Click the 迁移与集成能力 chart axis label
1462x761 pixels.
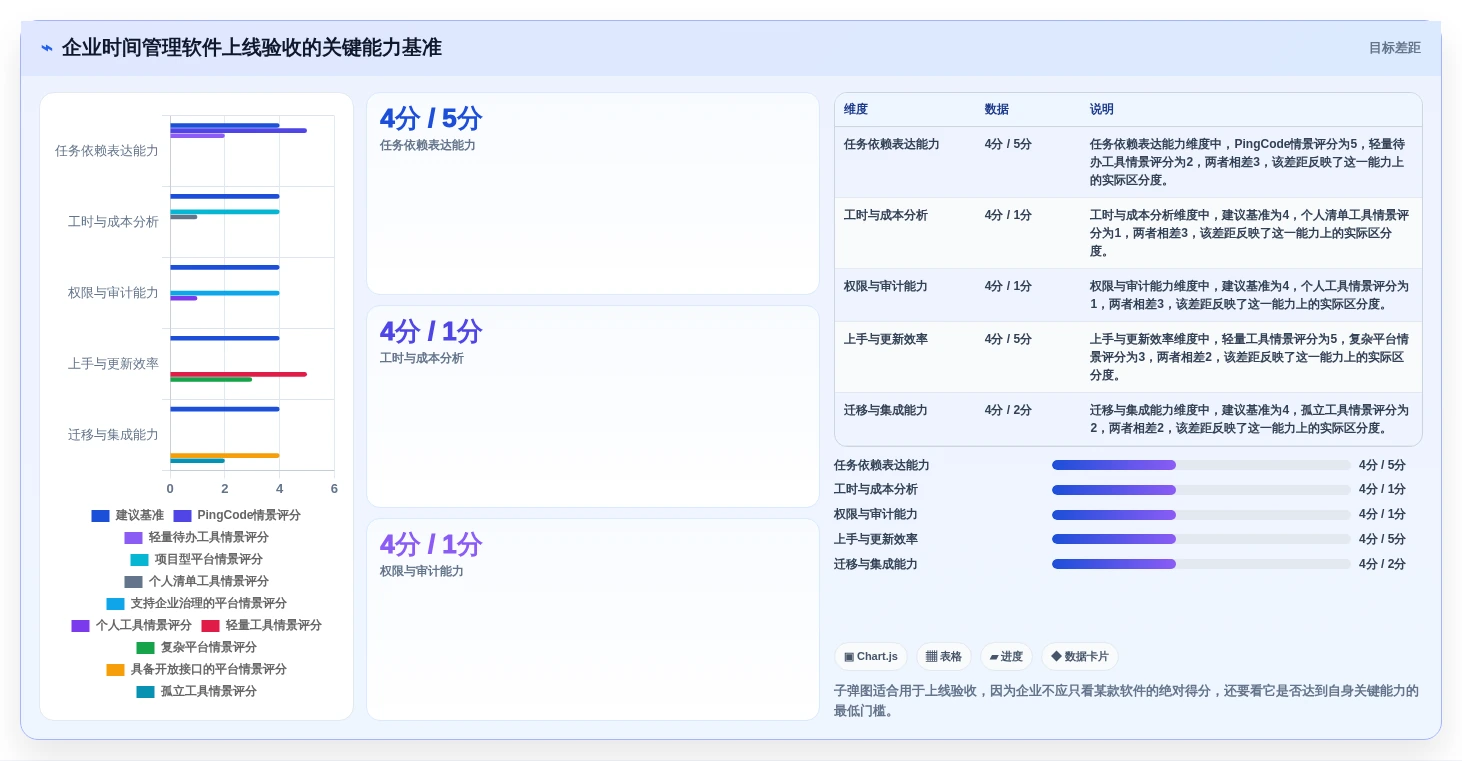coord(113,435)
